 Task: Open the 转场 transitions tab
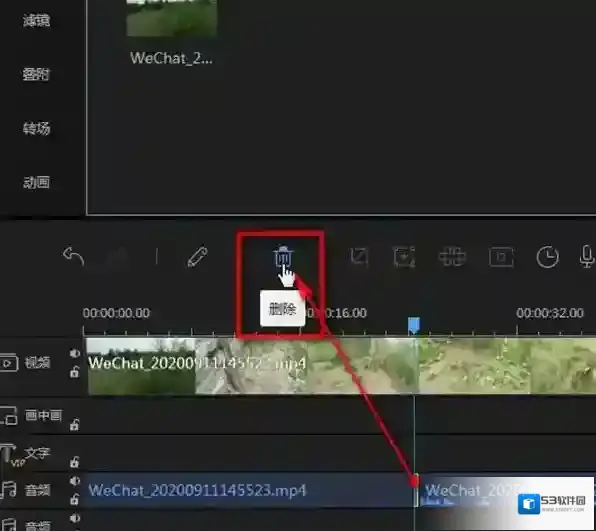(x=36, y=128)
